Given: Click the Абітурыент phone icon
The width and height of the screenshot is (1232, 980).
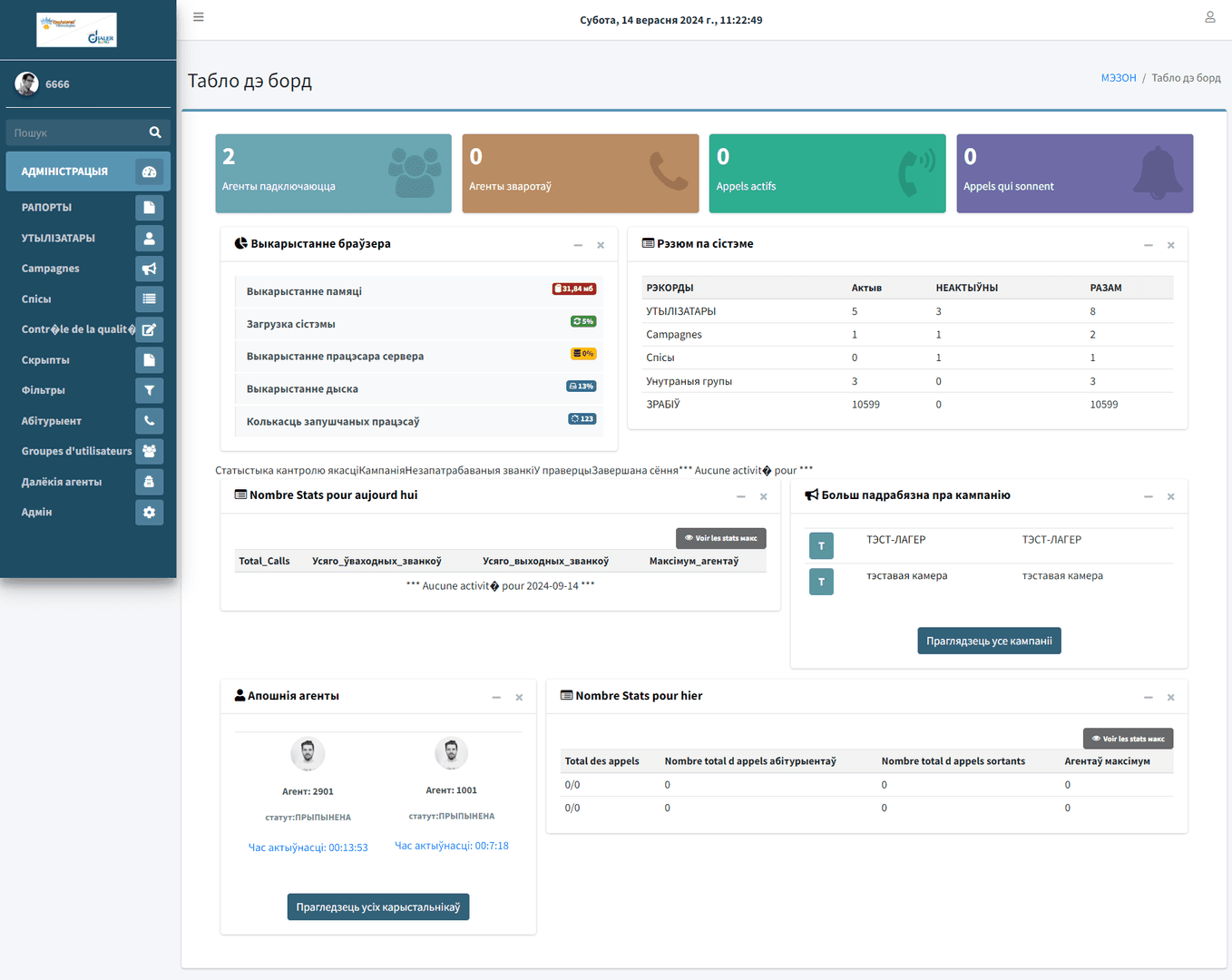Looking at the screenshot, I should [149, 420].
